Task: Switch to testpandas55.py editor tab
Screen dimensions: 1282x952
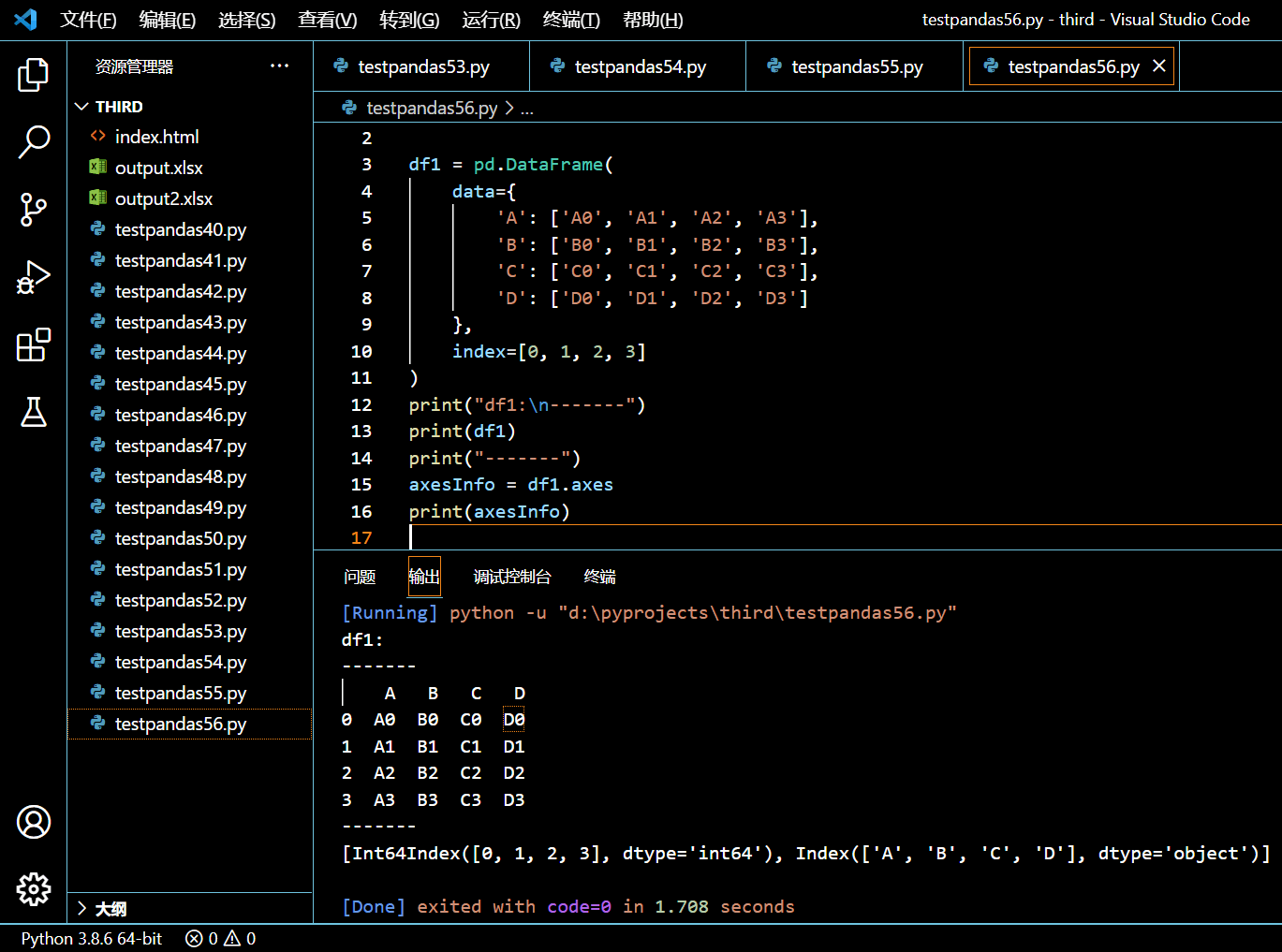Action: [x=855, y=66]
